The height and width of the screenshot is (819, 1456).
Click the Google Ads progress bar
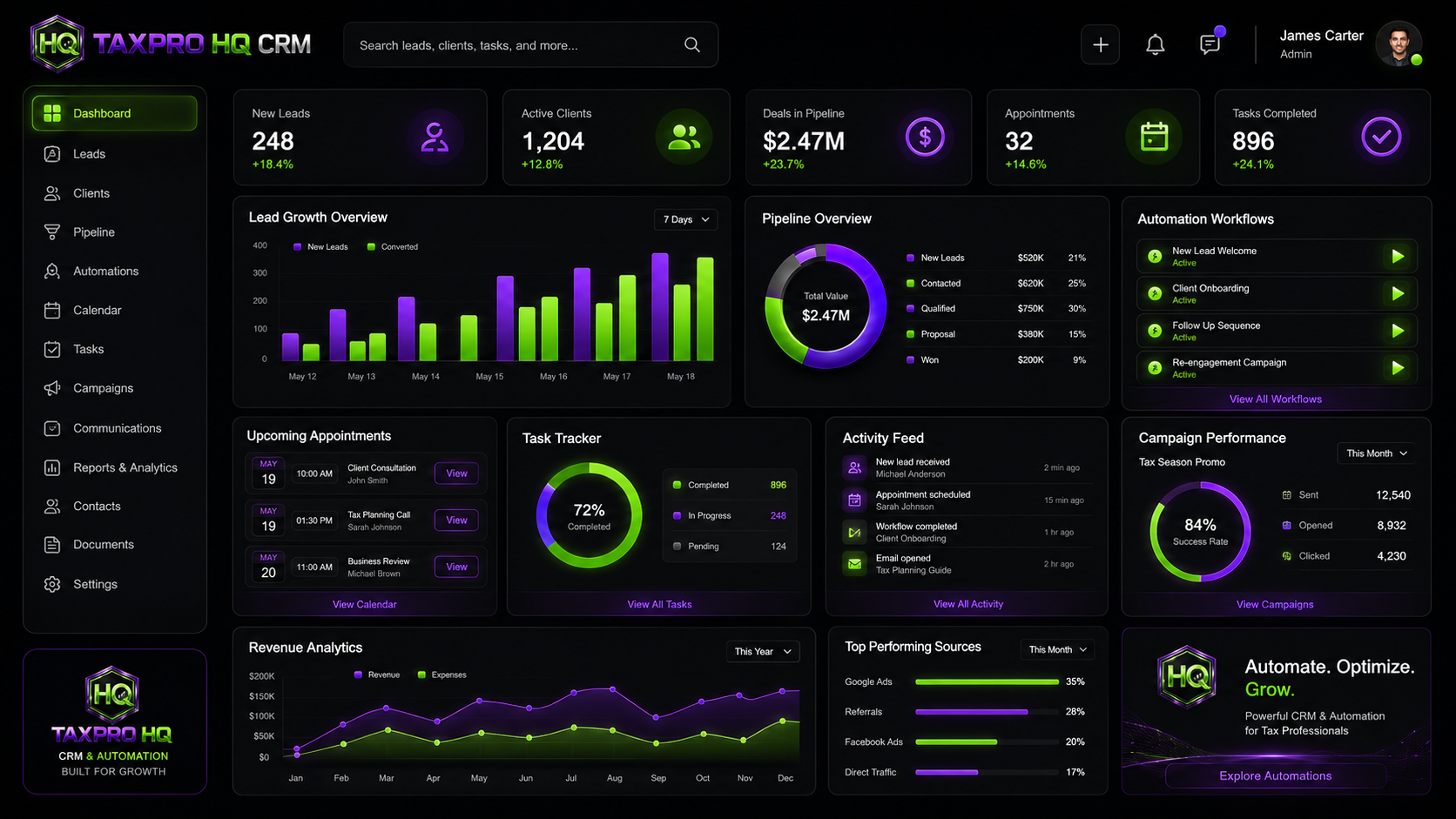coord(987,682)
